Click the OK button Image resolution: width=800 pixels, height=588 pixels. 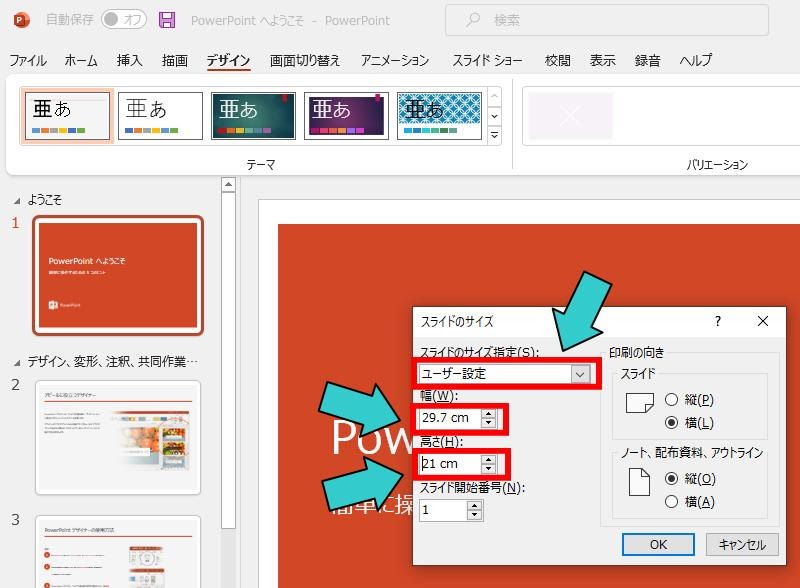click(657, 545)
